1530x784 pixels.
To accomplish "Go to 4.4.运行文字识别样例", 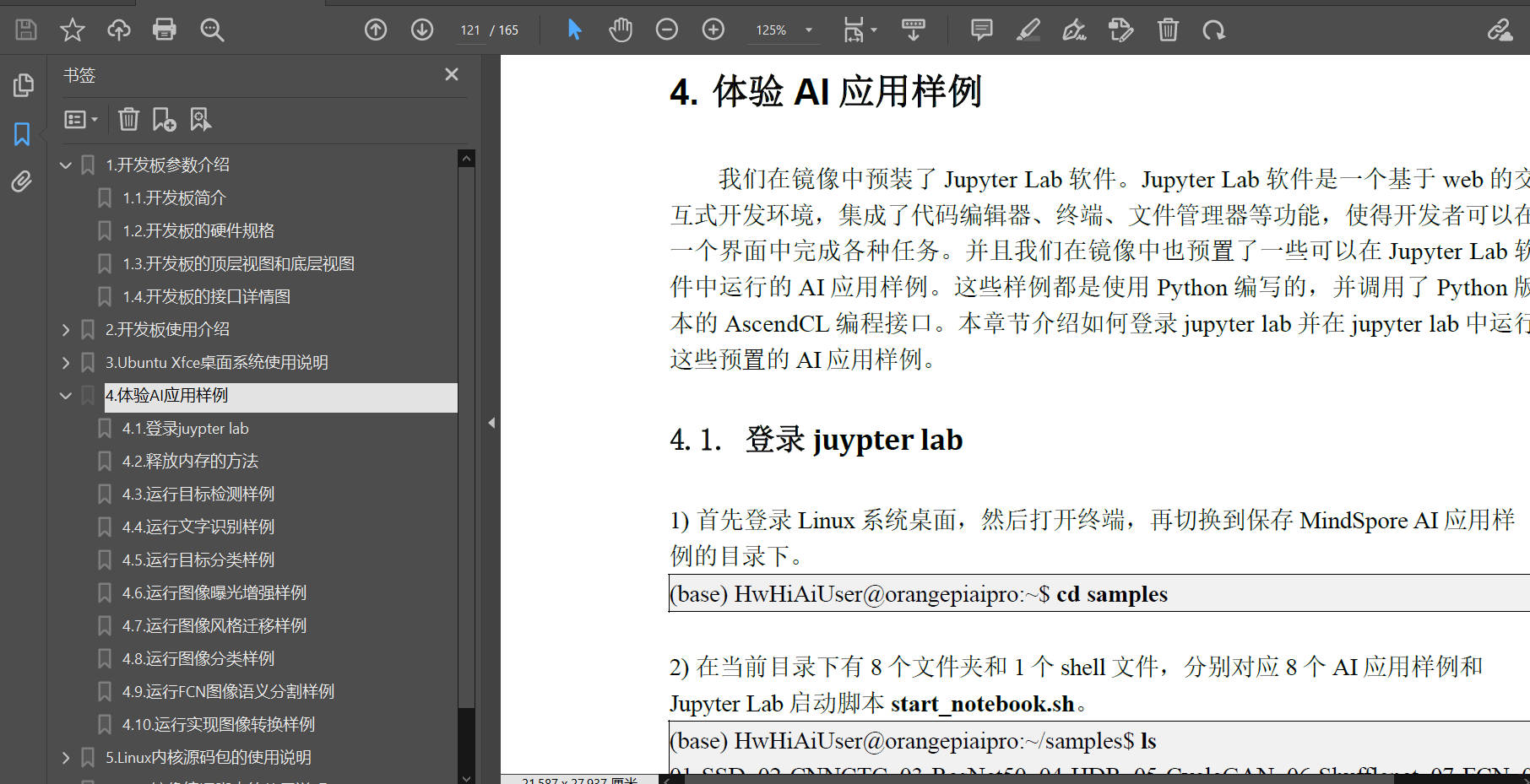I will tap(198, 527).
